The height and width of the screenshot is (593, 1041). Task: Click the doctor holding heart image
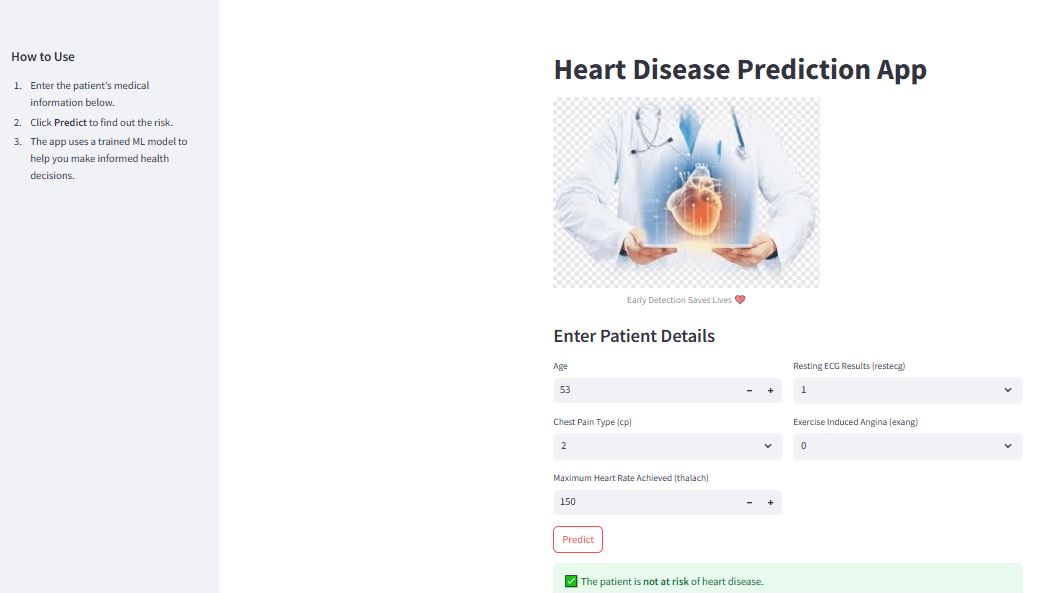(x=686, y=192)
